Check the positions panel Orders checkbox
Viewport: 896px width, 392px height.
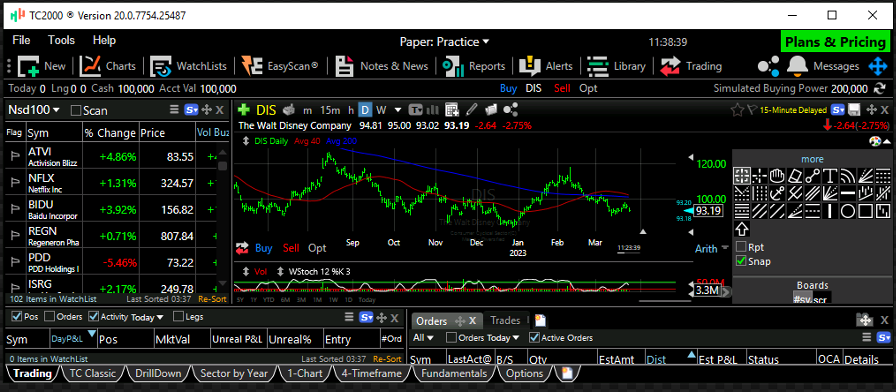(x=50, y=316)
